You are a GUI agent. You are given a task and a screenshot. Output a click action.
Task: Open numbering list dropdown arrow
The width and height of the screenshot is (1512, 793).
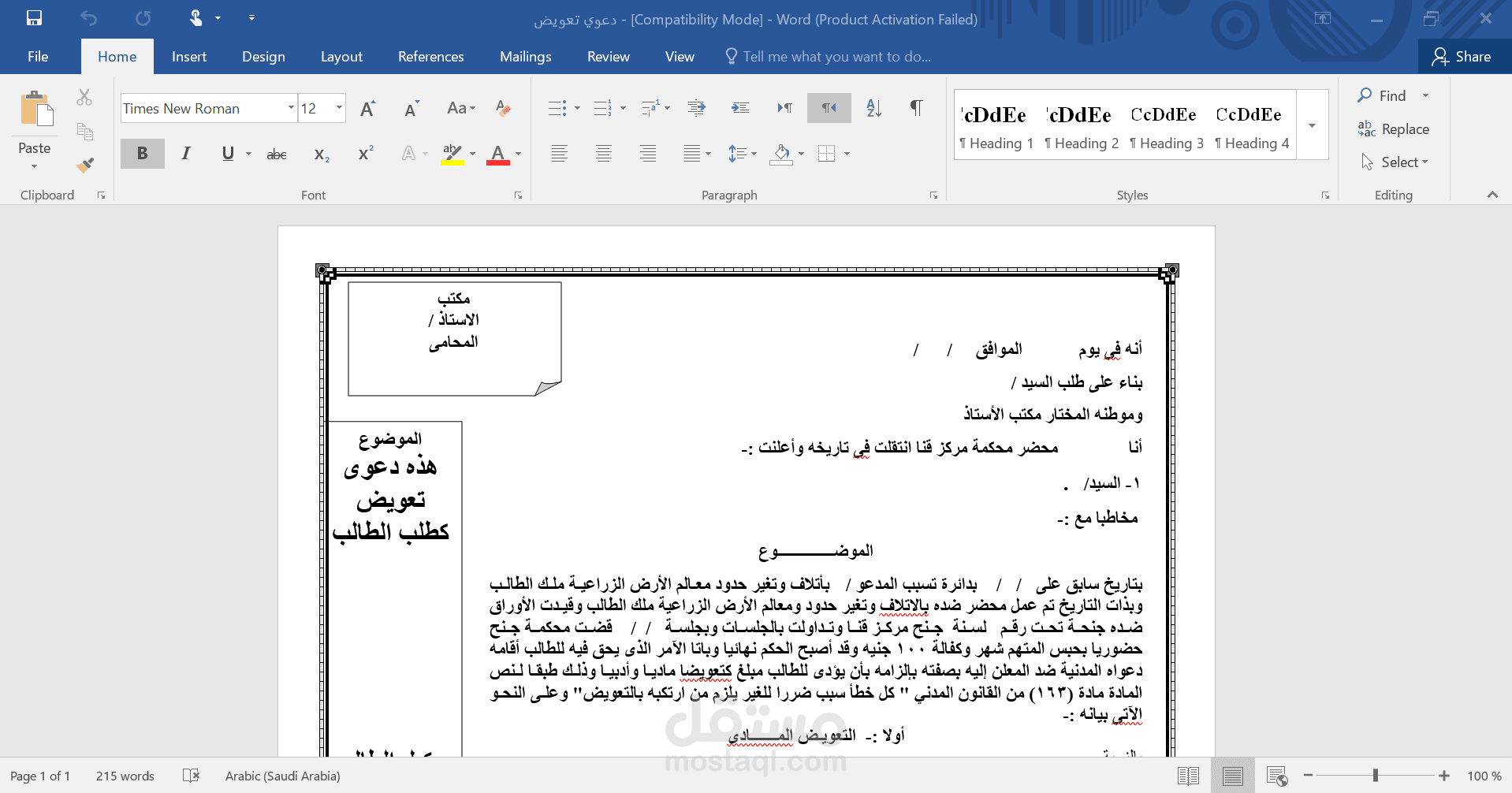click(x=623, y=108)
